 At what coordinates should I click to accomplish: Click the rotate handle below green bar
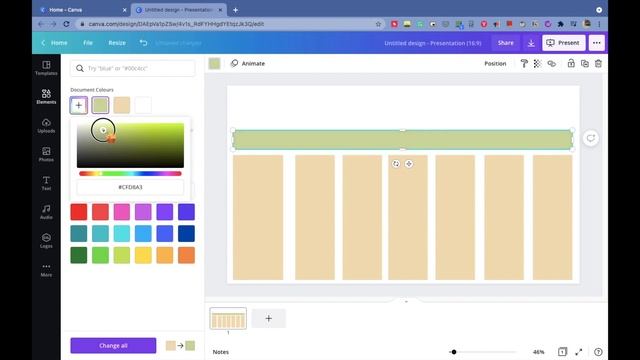pos(396,164)
